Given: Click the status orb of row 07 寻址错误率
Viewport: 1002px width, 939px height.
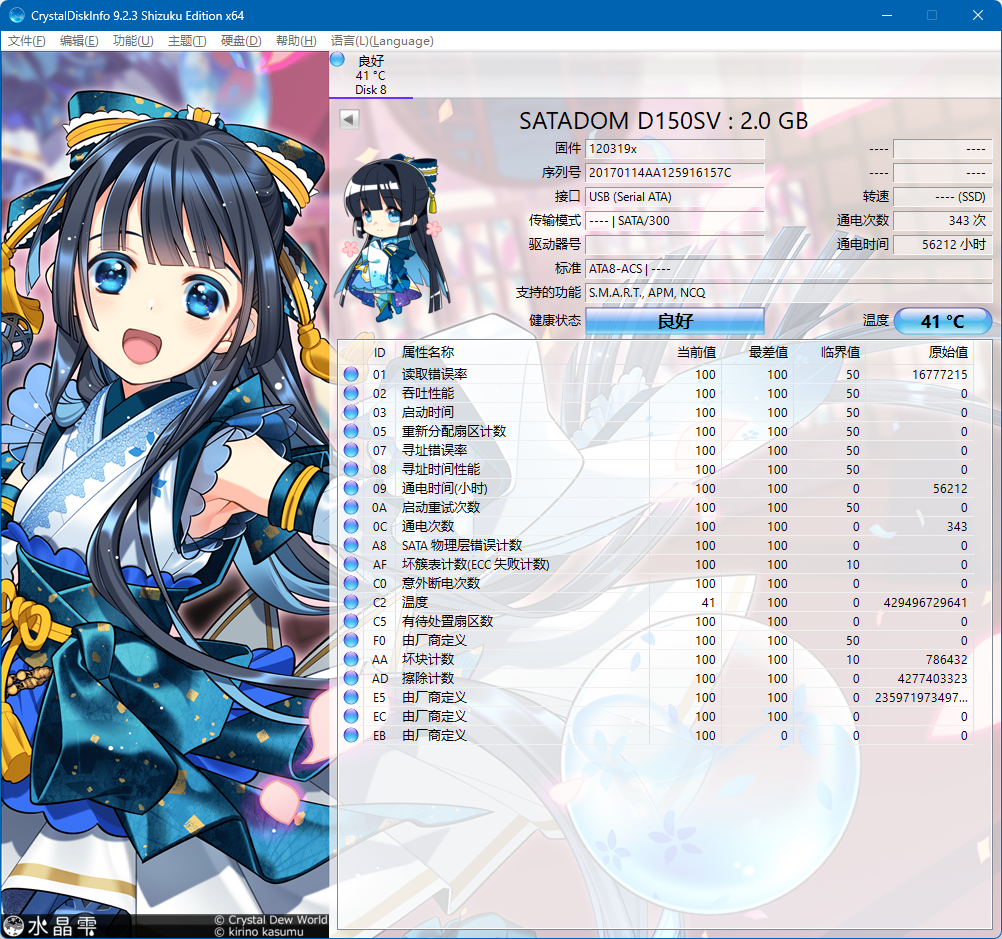Looking at the screenshot, I should coord(351,450).
